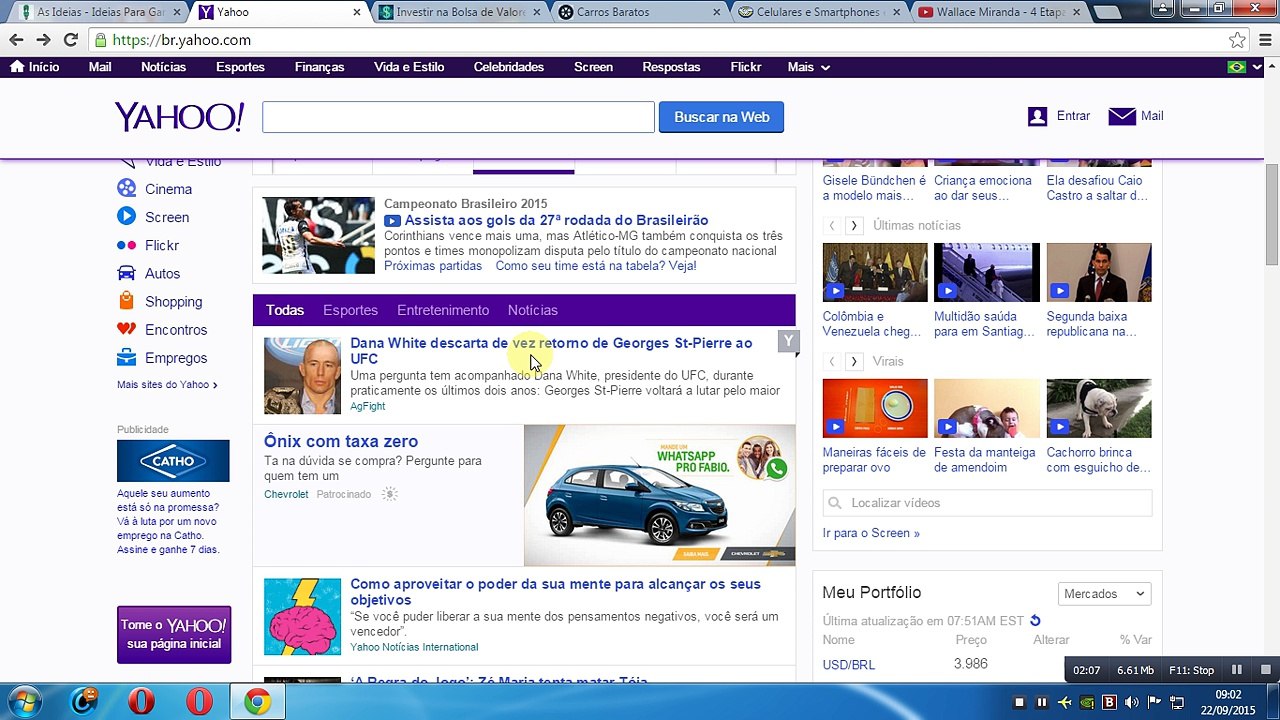Click the browser Forward arrow
Screen dimensions: 1280x720
coord(43,40)
